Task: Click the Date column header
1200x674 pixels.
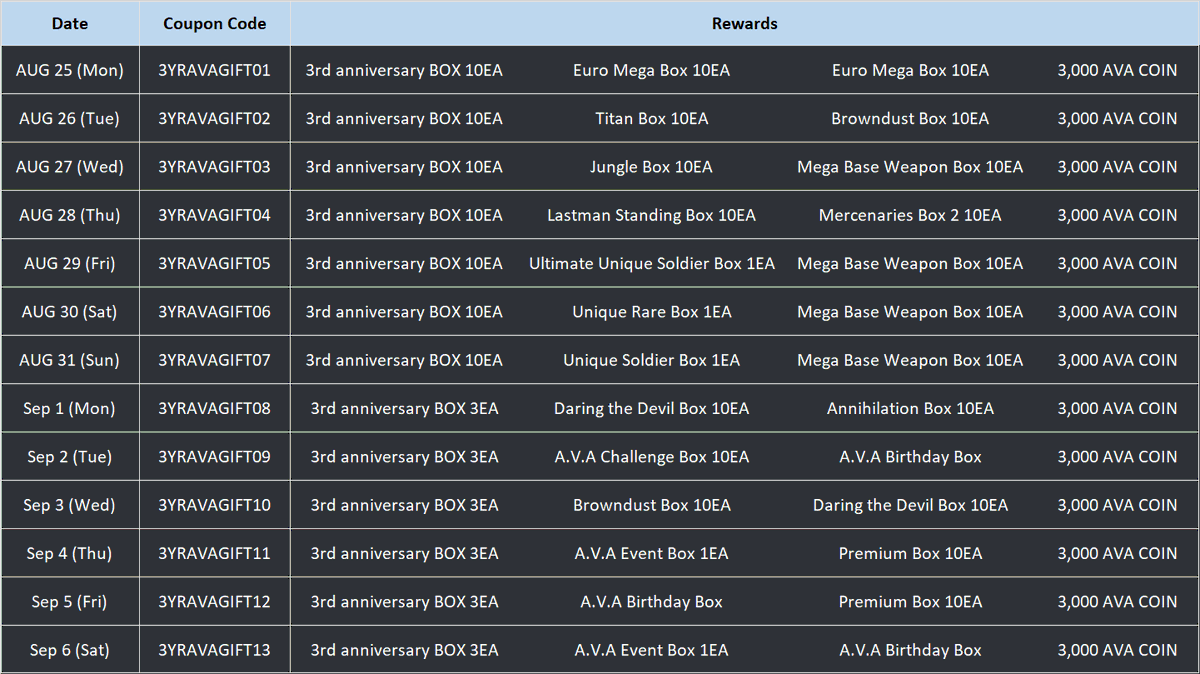Action: coord(69,23)
